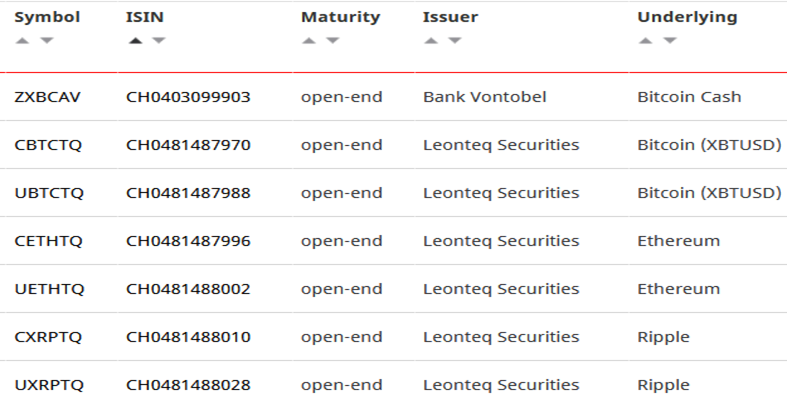Click the Underlying column header

click(x=687, y=17)
